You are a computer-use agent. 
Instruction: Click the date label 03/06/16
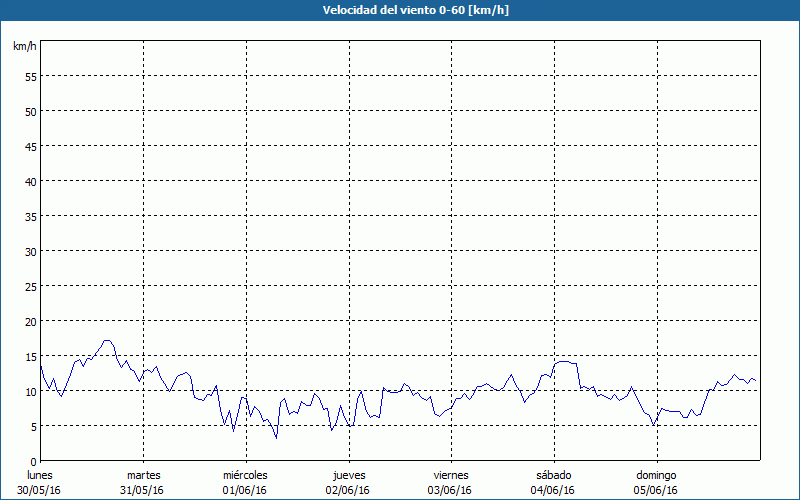(x=450, y=490)
